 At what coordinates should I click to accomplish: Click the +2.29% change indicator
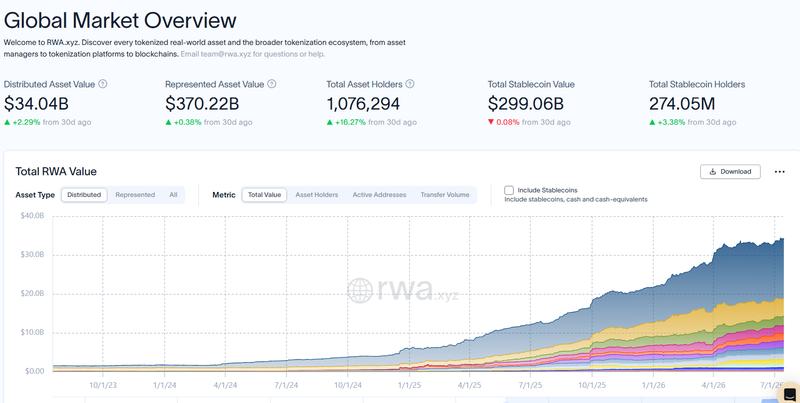coord(22,122)
